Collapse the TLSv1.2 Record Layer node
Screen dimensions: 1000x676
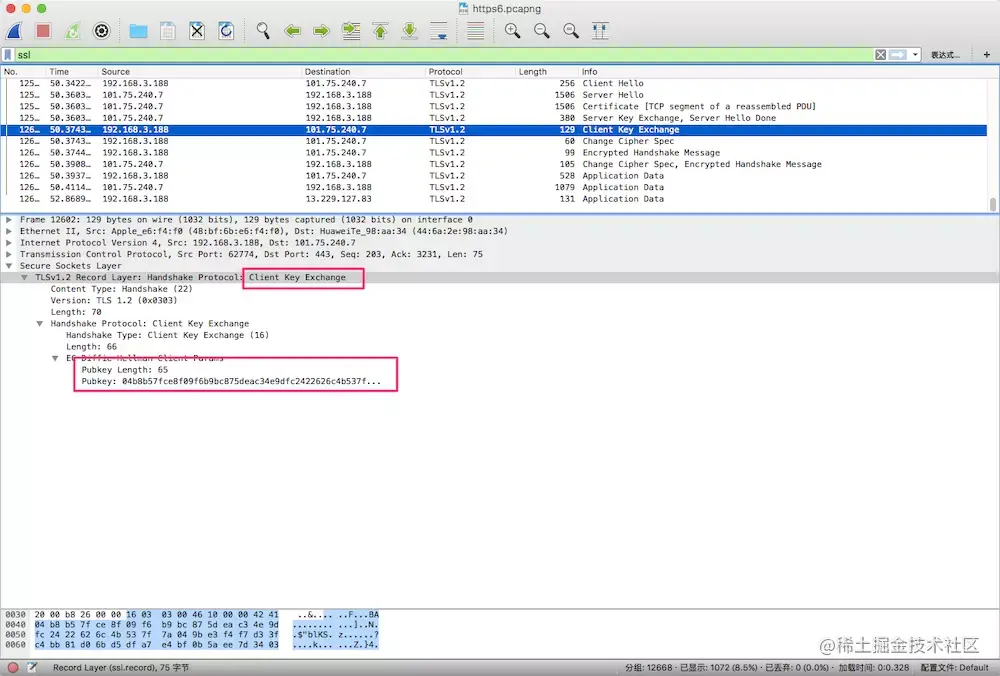pos(24,277)
